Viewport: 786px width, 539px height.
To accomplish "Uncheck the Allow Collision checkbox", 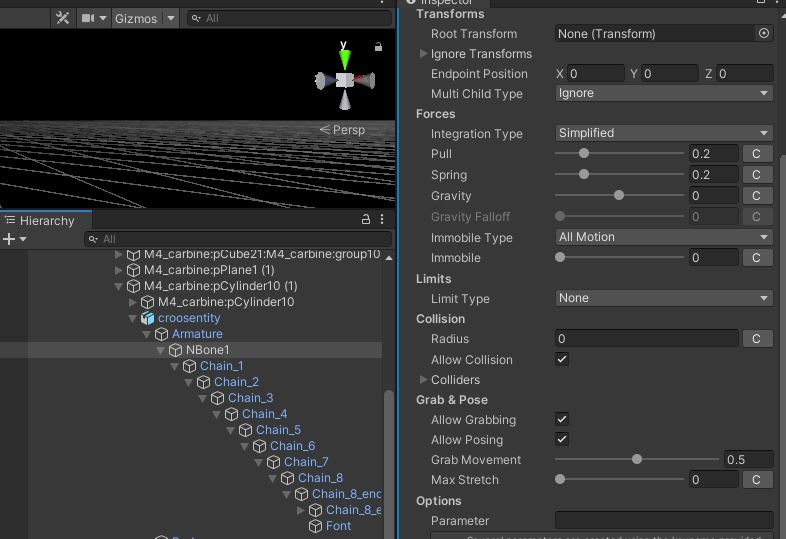I will click(562, 359).
